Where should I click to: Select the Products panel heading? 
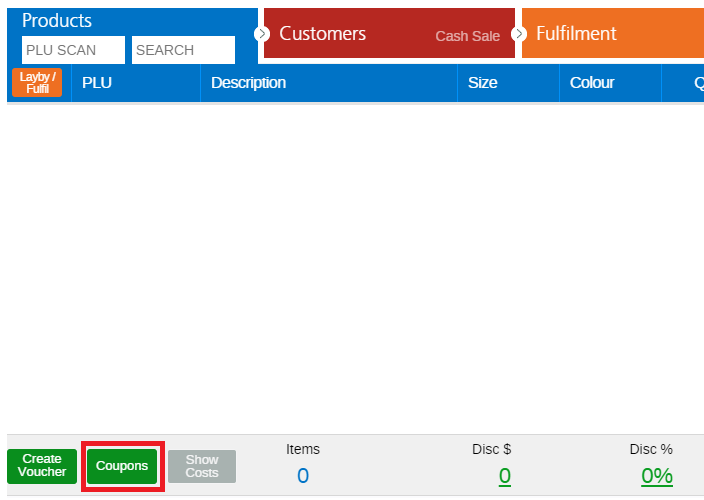(57, 21)
